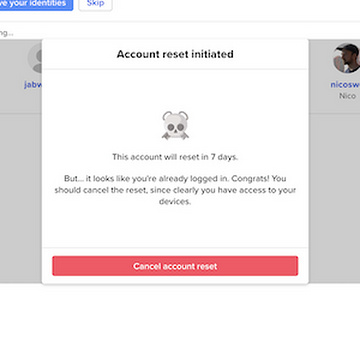Image resolution: width=360 pixels, height=360 pixels.
Task: Click the gray placeholder avatar for jabw
Action: tap(35, 59)
